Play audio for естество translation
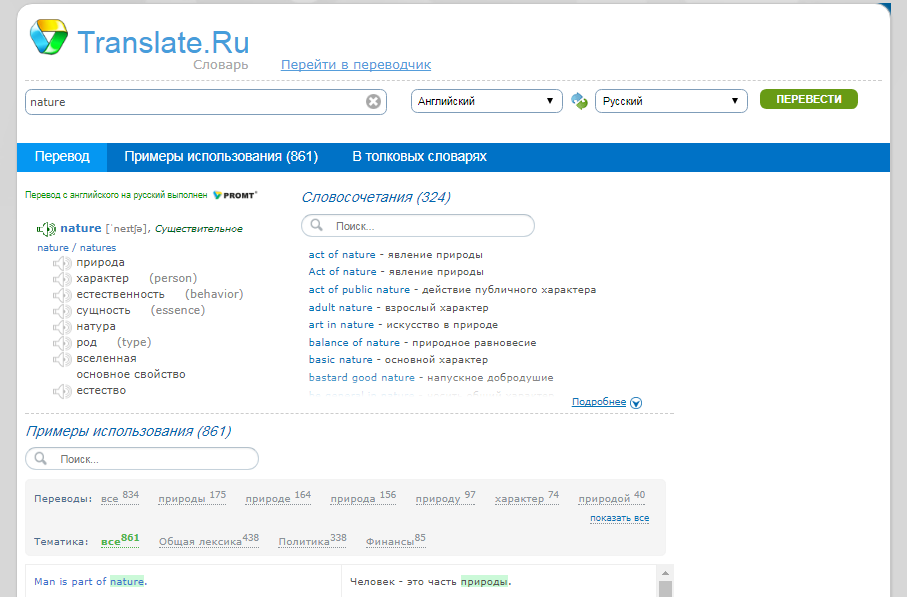The image size is (907, 597). (x=62, y=391)
